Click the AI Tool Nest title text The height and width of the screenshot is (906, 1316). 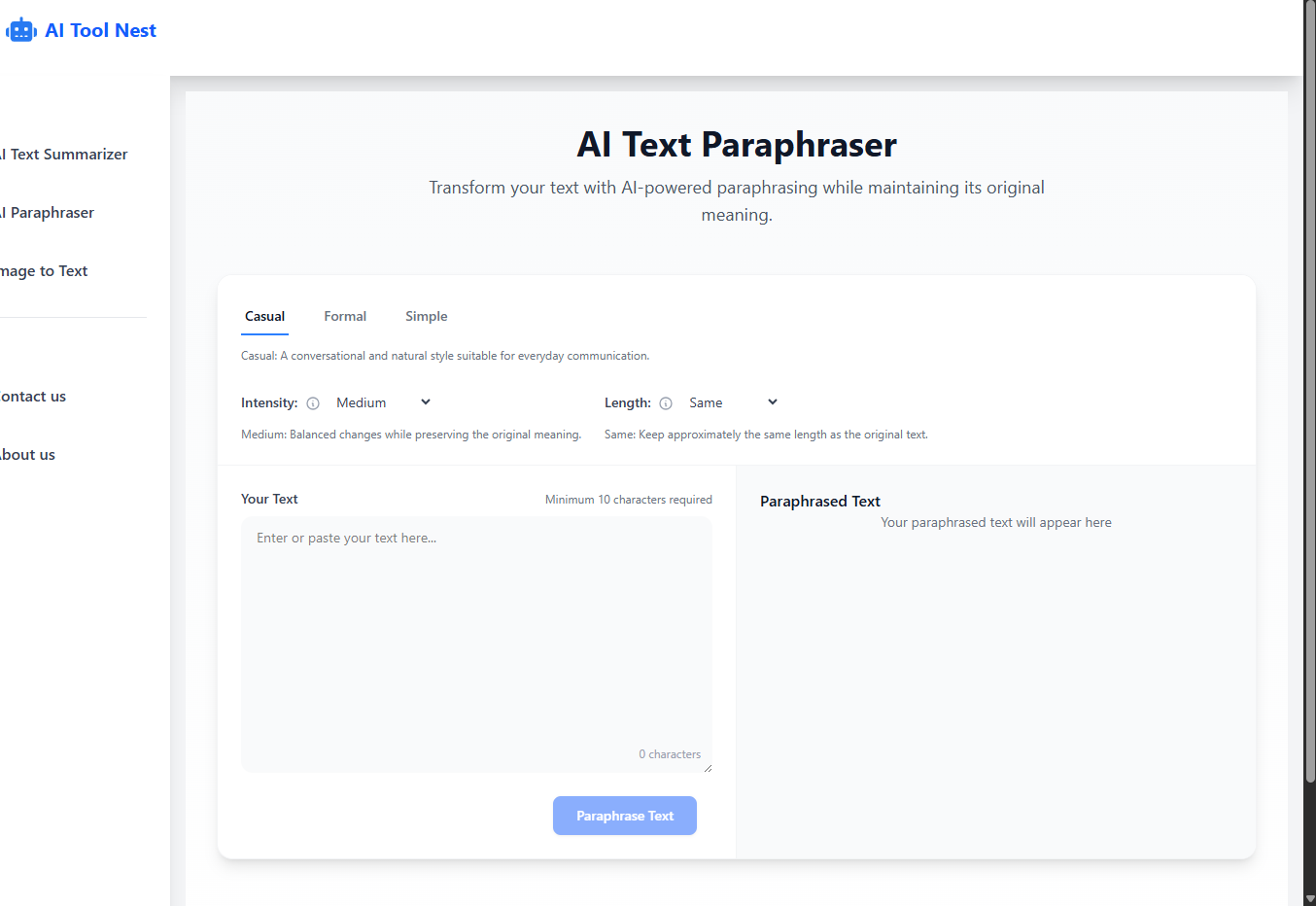(x=99, y=29)
